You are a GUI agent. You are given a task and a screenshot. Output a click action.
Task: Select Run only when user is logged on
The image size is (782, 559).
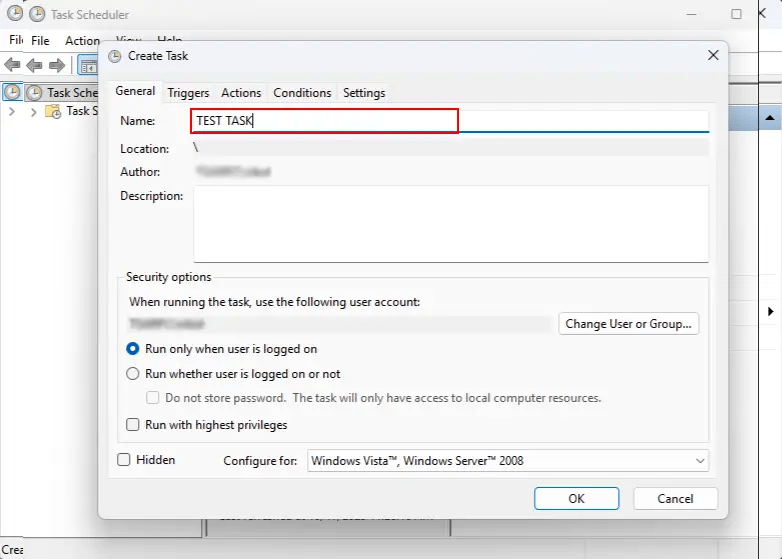point(133,349)
